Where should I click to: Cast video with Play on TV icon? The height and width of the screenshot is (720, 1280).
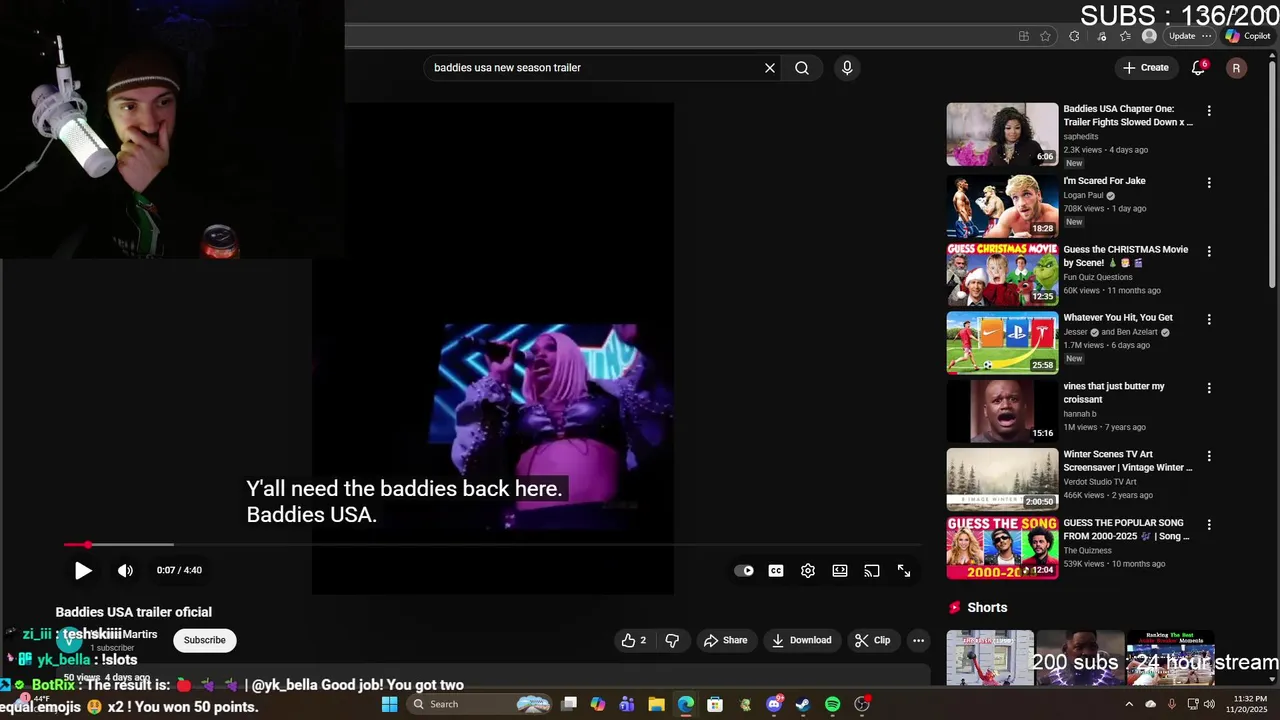click(x=872, y=571)
